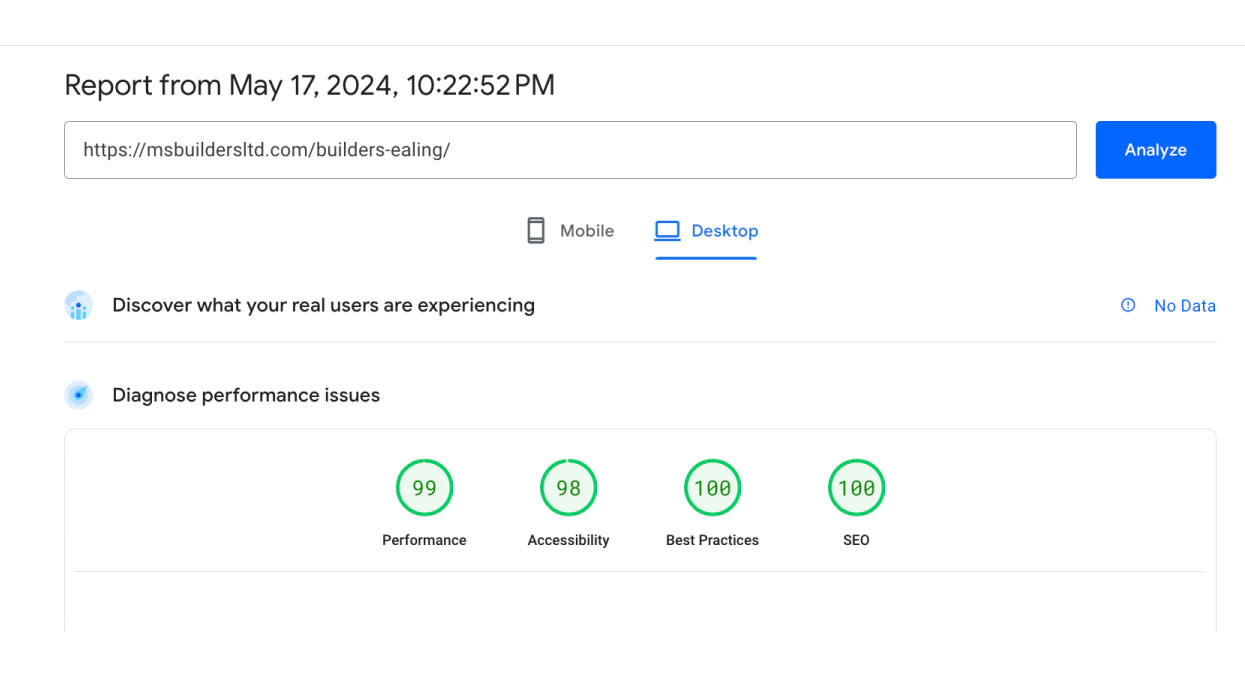Click the Mobile phone icon
This screenshot has width=1245, height=680.
pyautogui.click(x=536, y=231)
